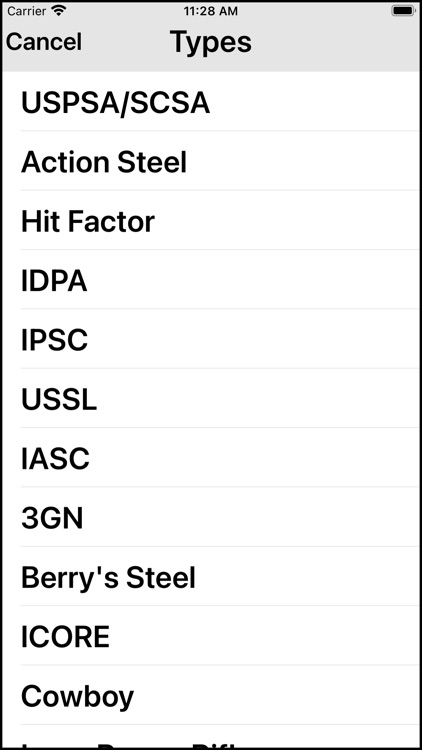Click empty area right of IDPA row
This screenshot has height=750, width=422.
click(254, 280)
